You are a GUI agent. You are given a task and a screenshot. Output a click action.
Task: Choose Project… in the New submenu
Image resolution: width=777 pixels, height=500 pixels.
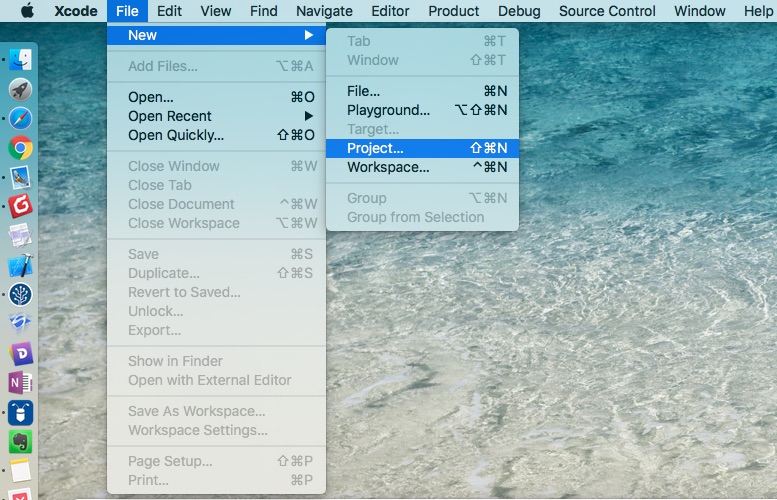pyautogui.click(x=422, y=148)
